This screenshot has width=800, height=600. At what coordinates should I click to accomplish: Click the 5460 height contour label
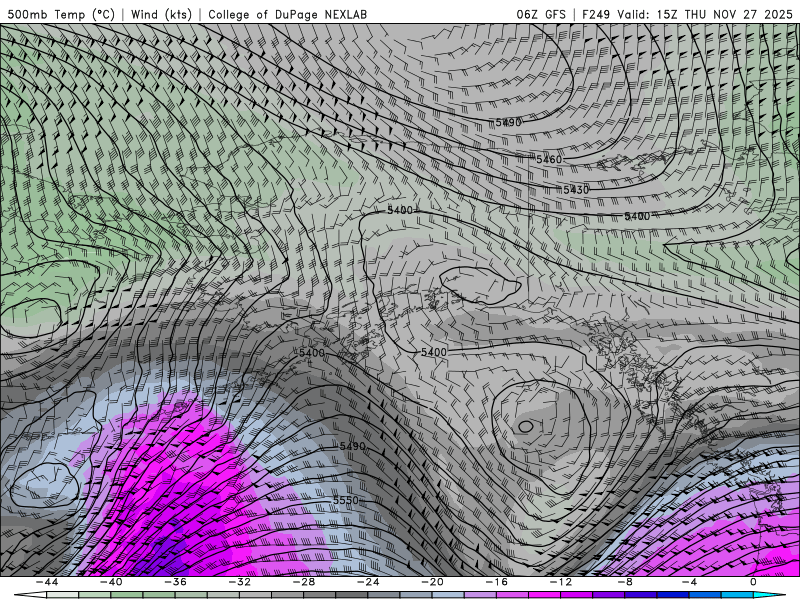549,160
